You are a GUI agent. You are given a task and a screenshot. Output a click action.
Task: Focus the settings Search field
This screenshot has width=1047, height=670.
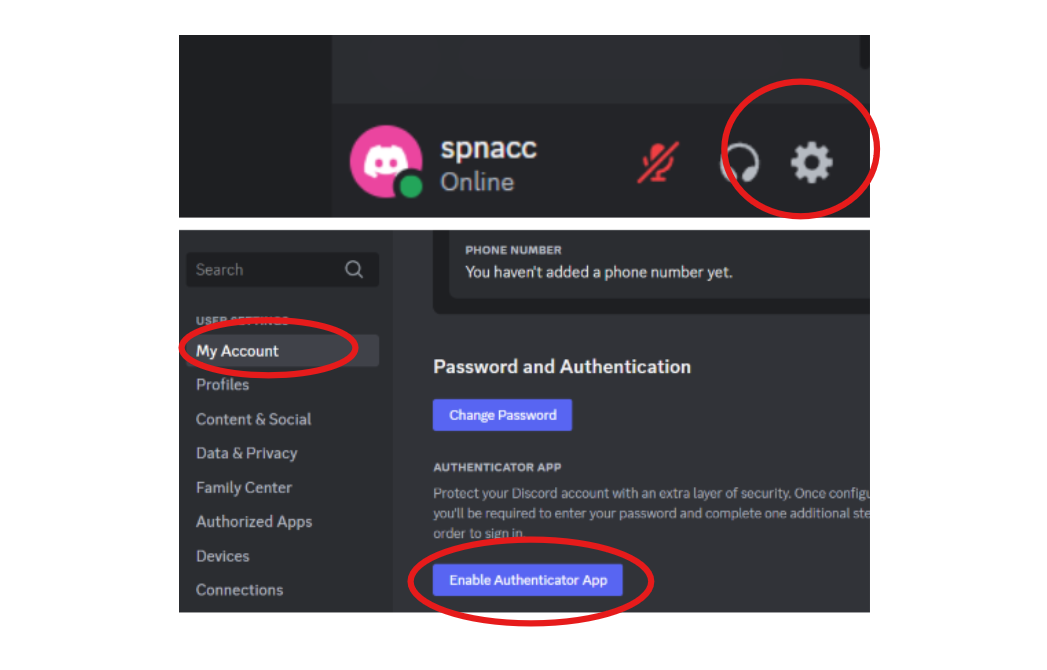click(x=282, y=269)
